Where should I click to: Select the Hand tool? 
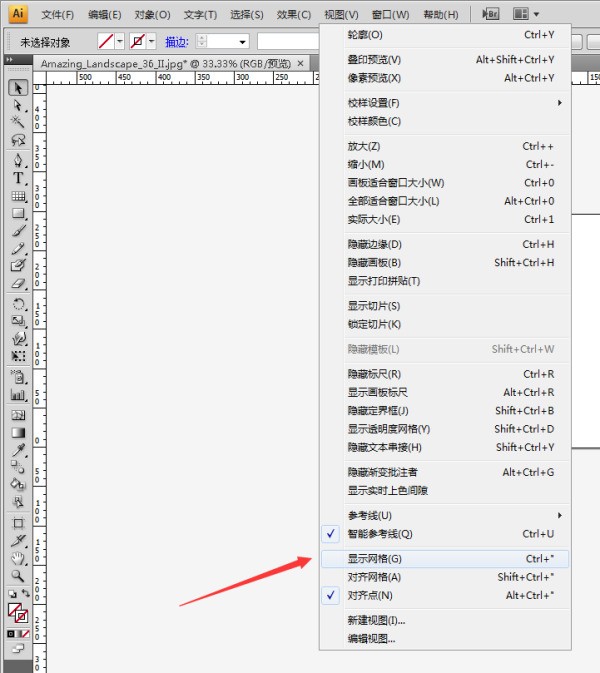pos(18,558)
